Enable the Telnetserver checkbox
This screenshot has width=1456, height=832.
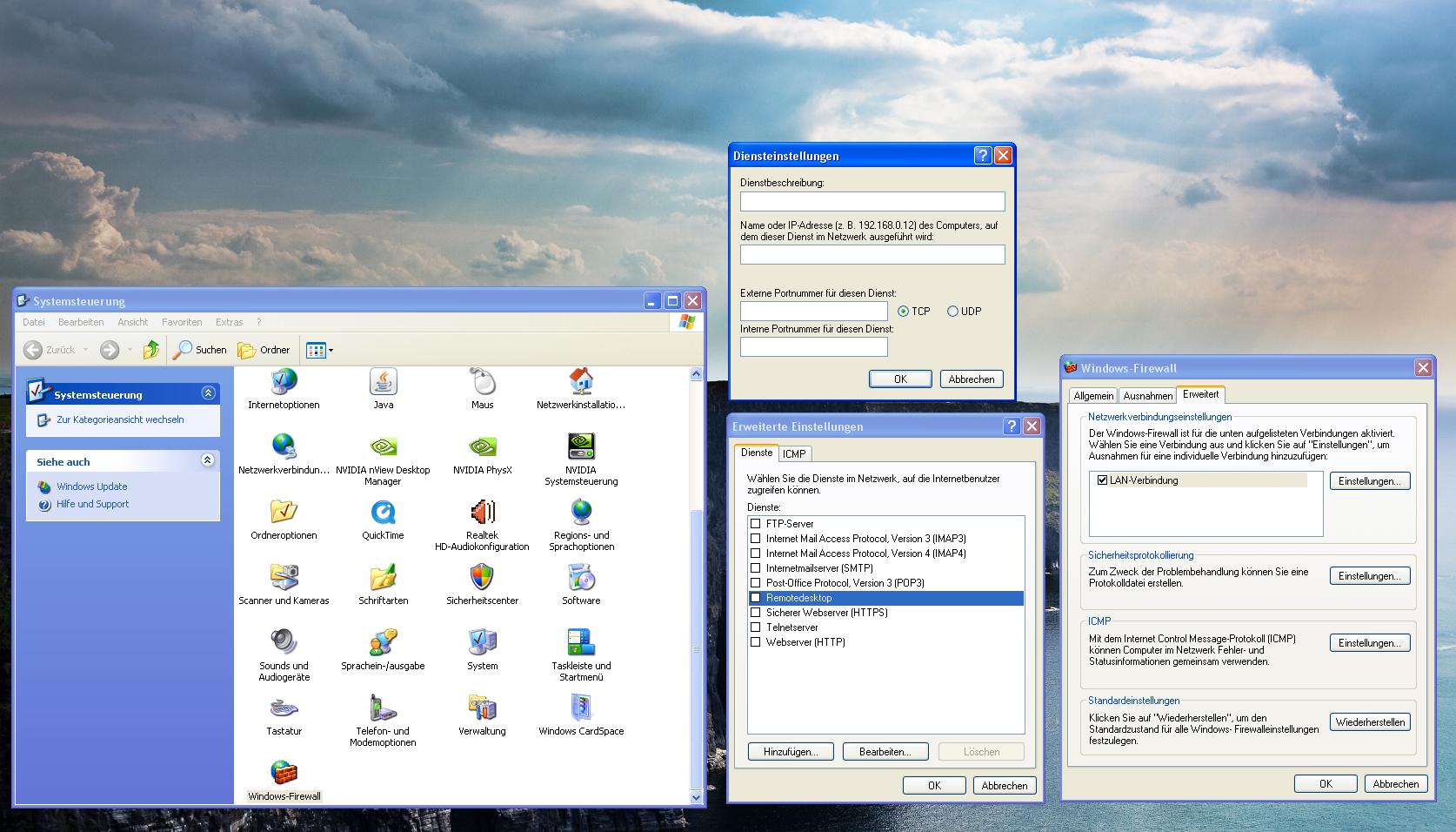coord(756,627)
